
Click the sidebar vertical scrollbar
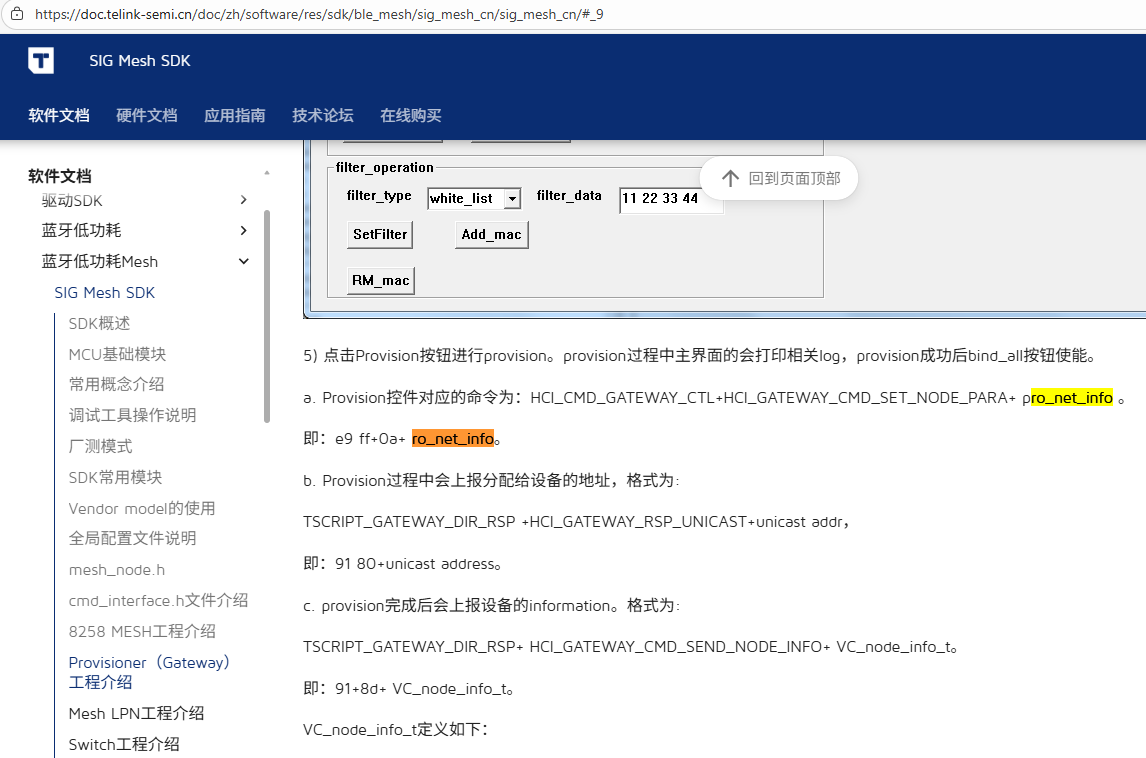pos(266,315)
